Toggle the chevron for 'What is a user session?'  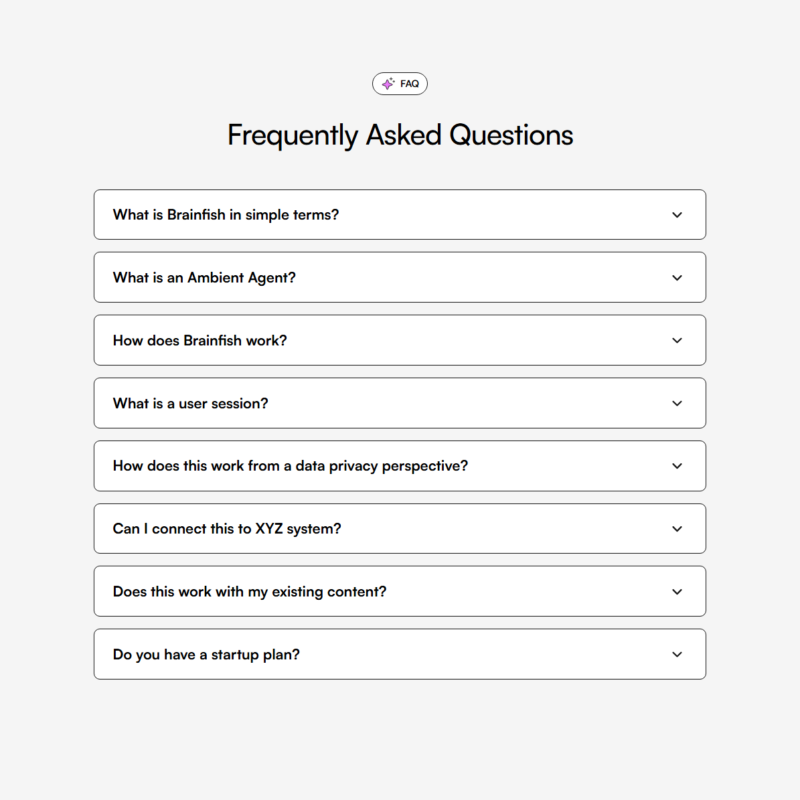(677, 404)
